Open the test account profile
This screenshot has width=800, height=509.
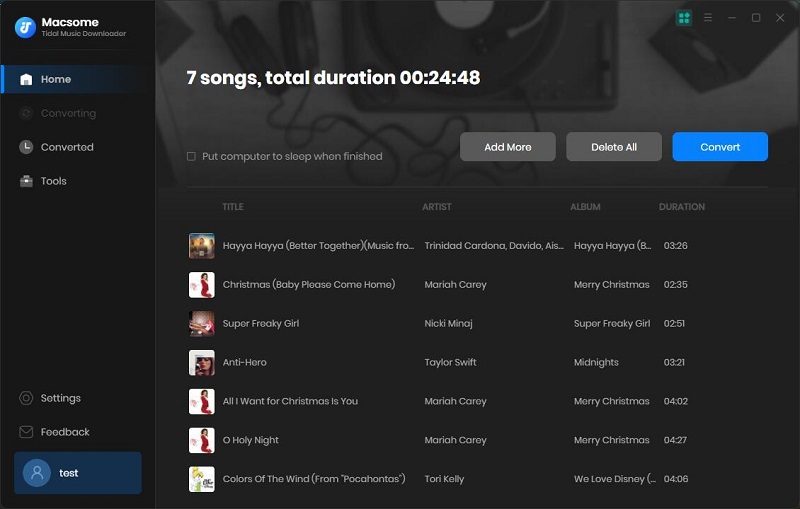78,473
